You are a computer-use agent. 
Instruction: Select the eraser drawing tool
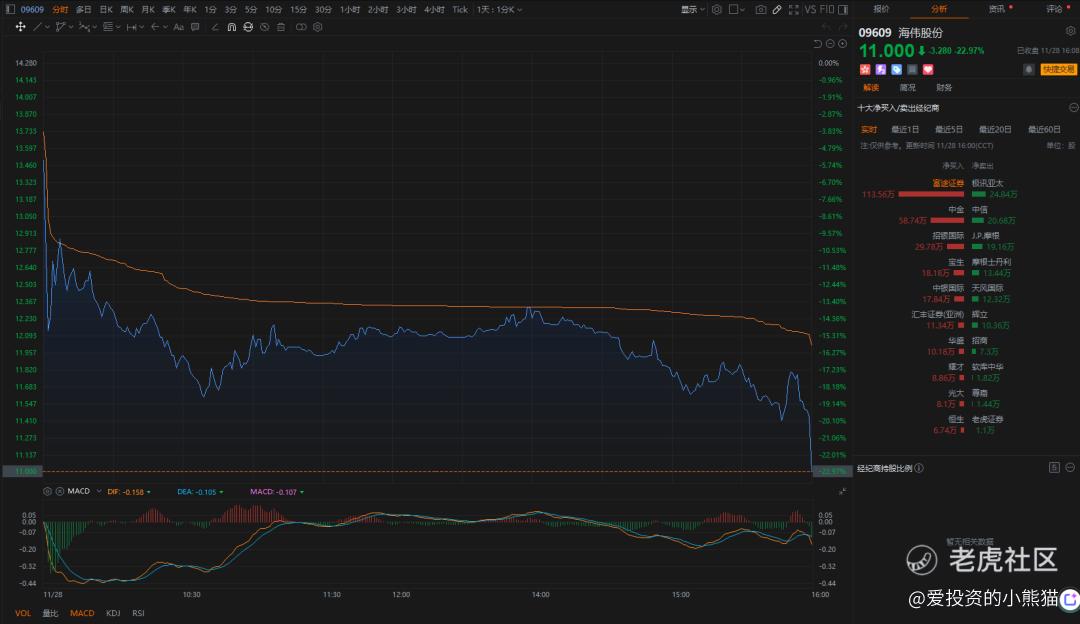(x=215, y=27)
